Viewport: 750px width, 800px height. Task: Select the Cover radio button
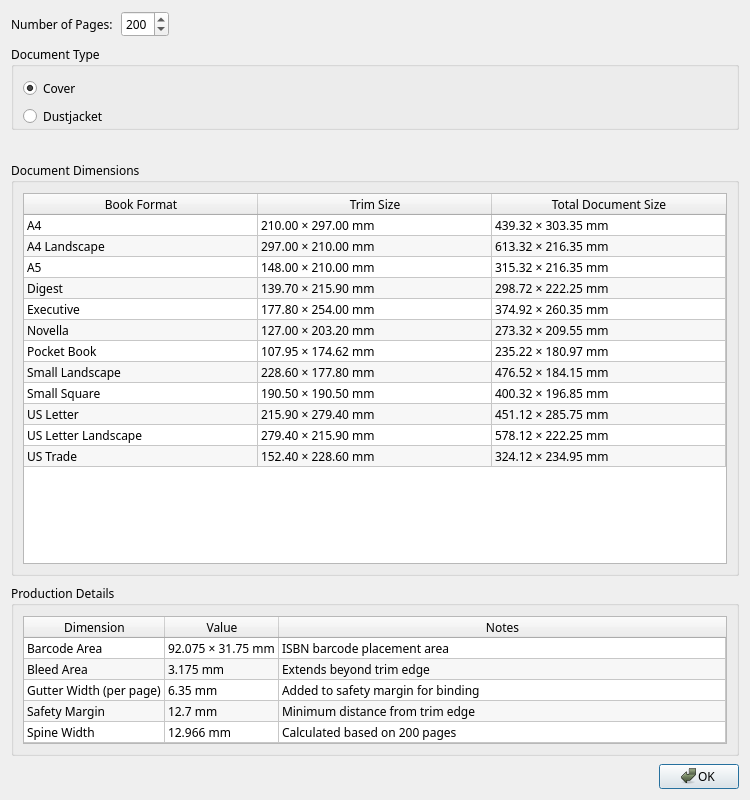[x=31, y=89]
